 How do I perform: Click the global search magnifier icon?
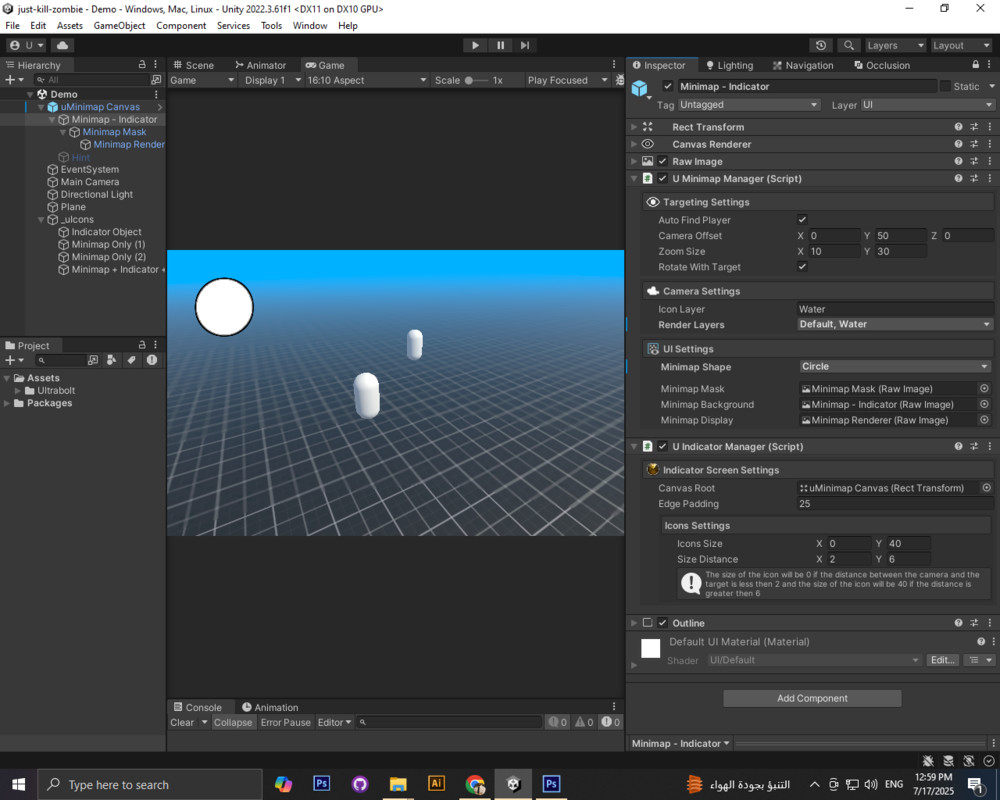[x=848, y=45]
